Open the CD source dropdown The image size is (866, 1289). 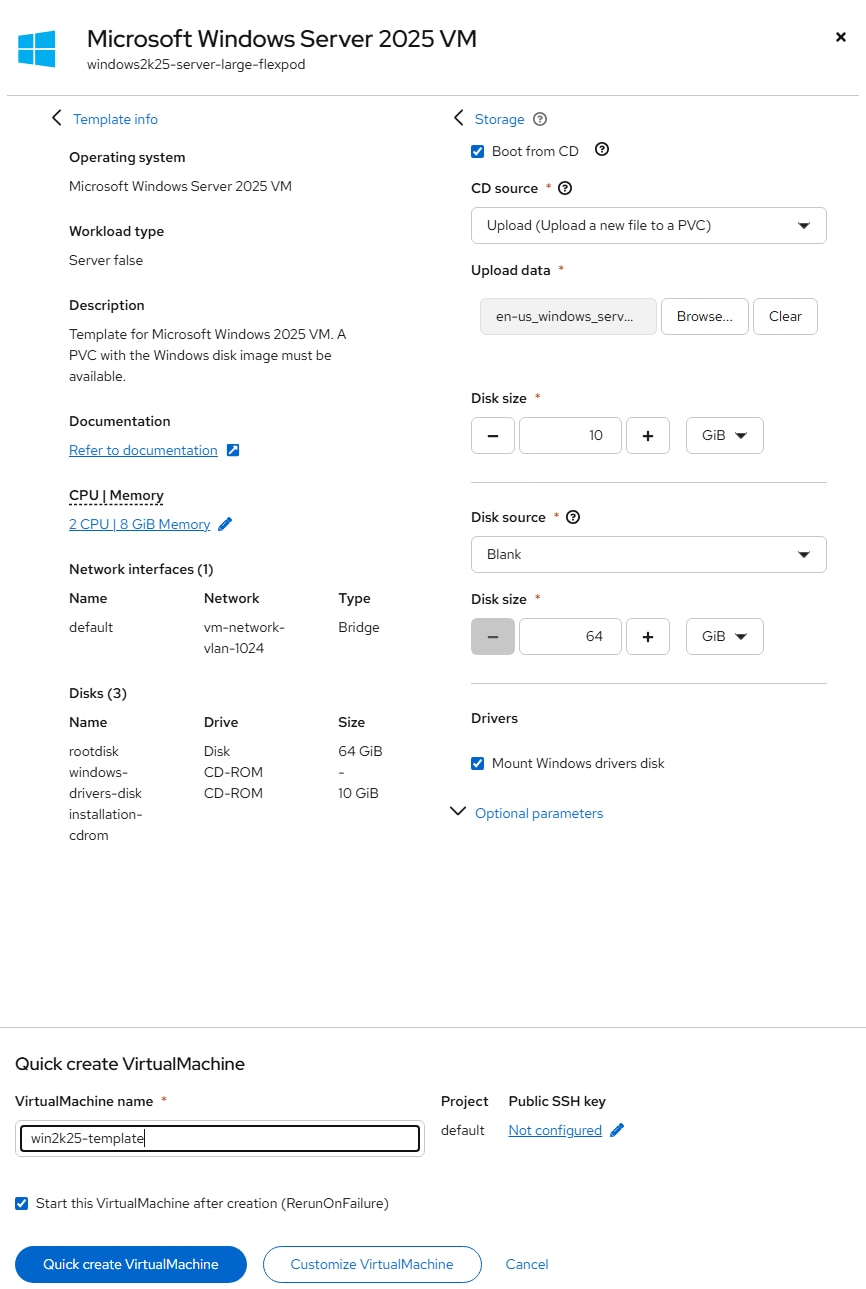649,225
